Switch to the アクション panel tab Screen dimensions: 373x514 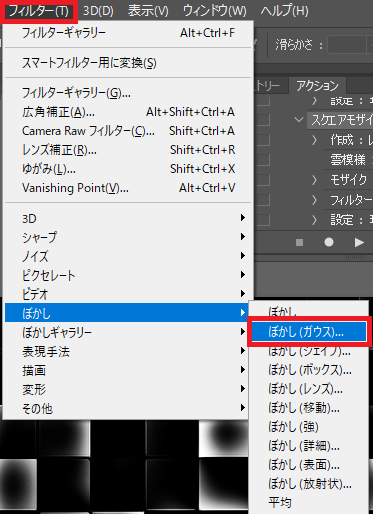317,86
